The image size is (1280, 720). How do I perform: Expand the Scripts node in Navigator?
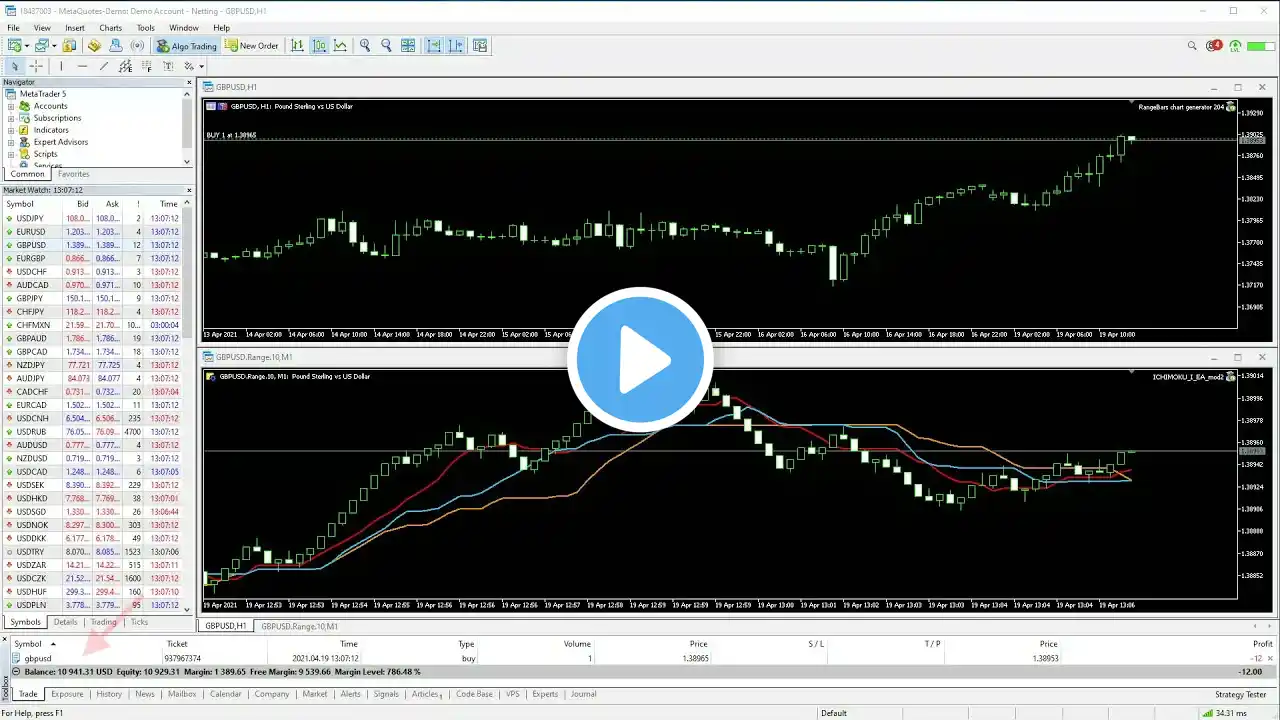[x=11, y=154]
